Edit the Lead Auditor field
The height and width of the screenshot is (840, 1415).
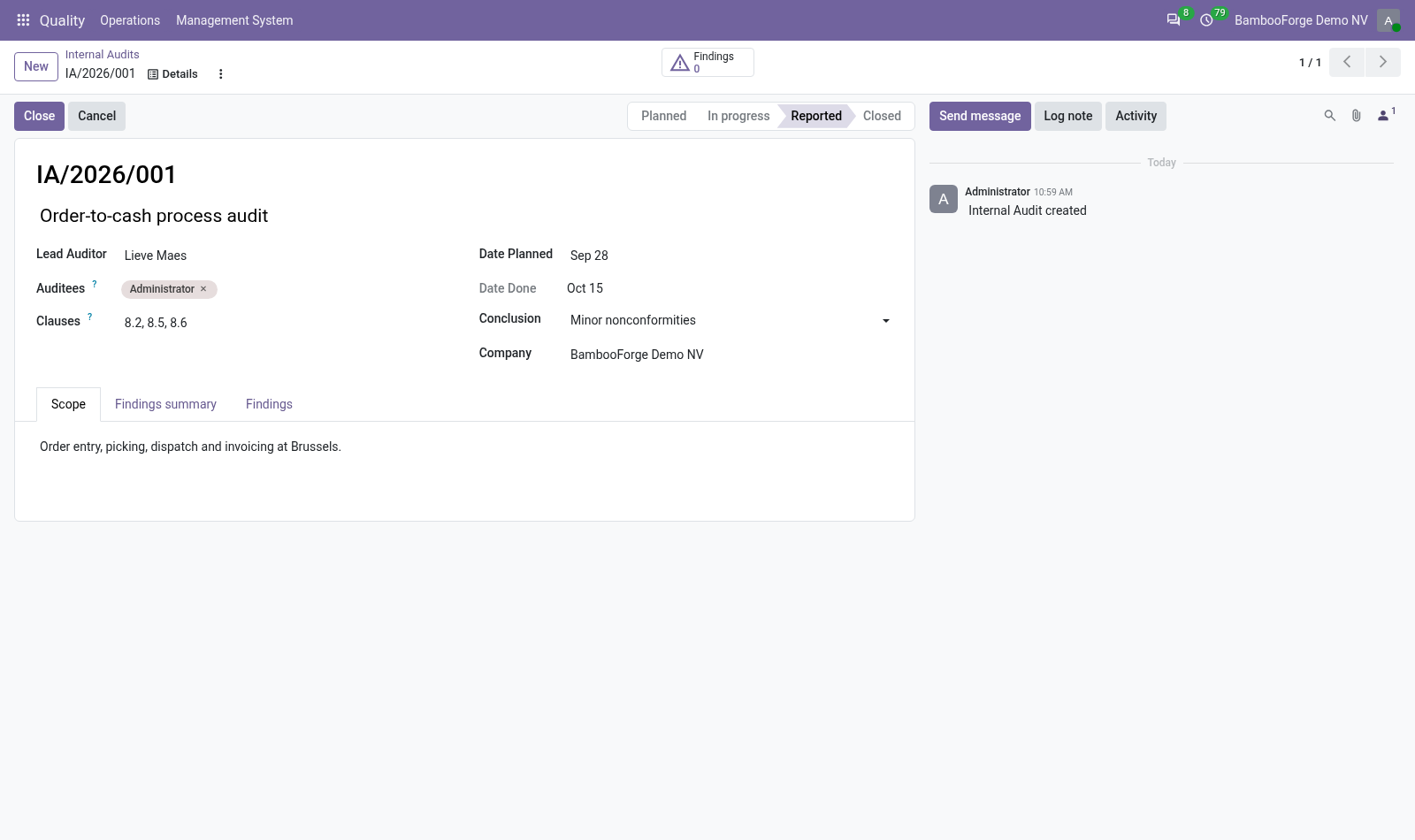click(284, 256)
